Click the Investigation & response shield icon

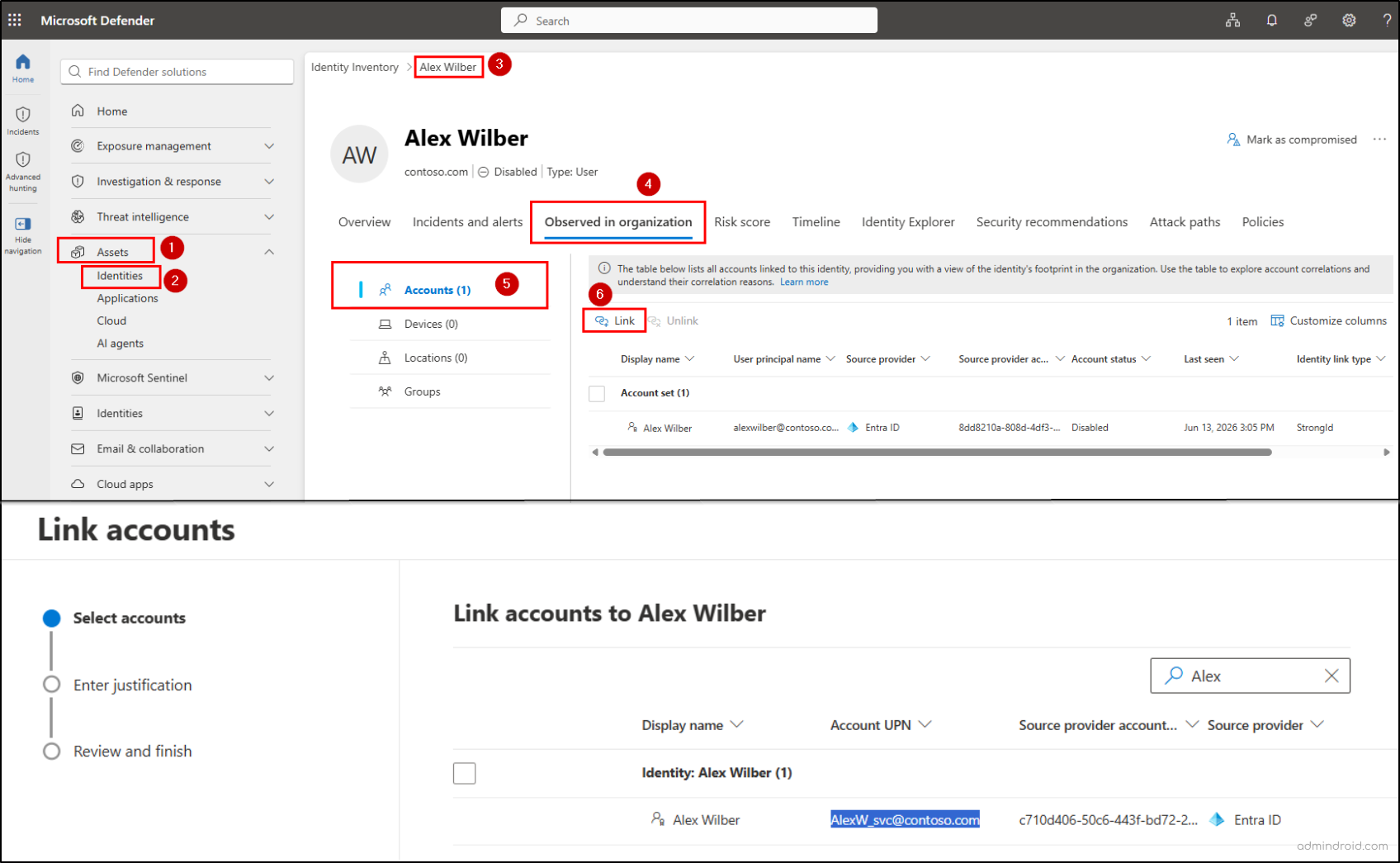point(78,182)
